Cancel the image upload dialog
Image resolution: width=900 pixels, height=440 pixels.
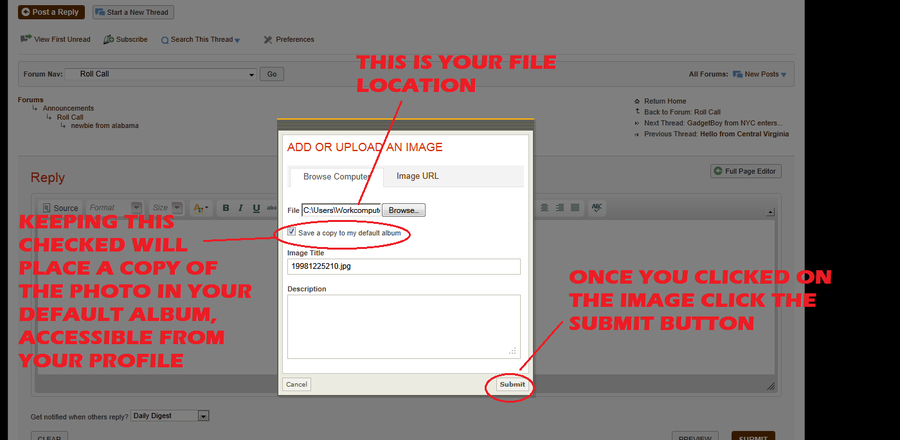tap(296, 384)
